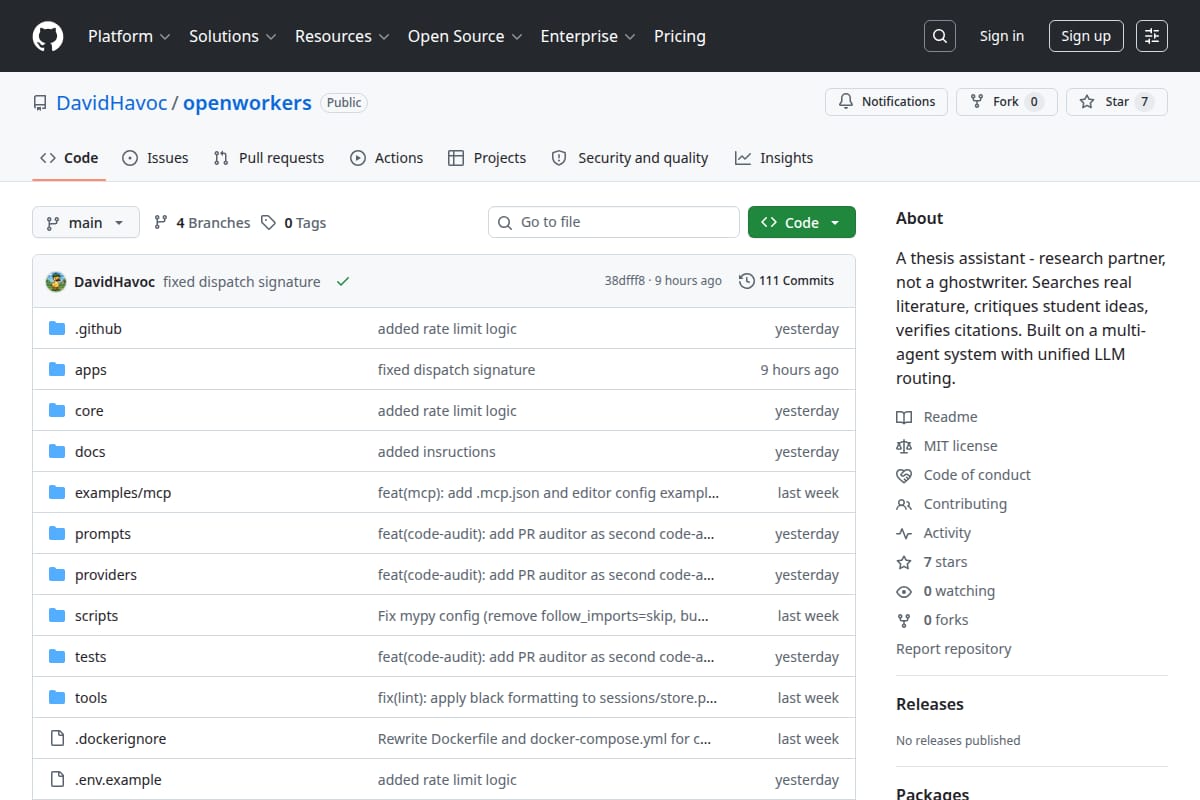This screenshot has height=800, width=1200.
Task: Click the DavidHavoc avatar in commit row
Action: point(56,282)
